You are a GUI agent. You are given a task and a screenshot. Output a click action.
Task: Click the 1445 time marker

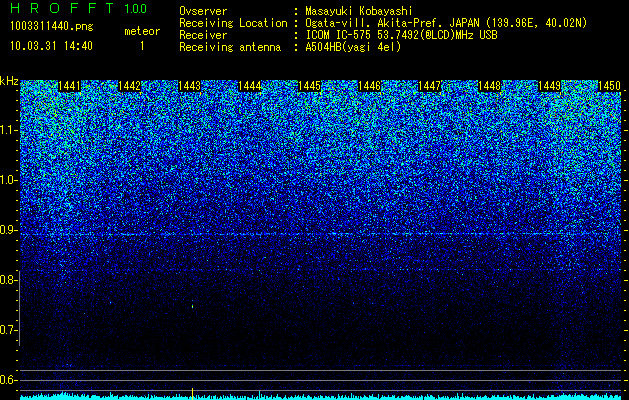310,86
